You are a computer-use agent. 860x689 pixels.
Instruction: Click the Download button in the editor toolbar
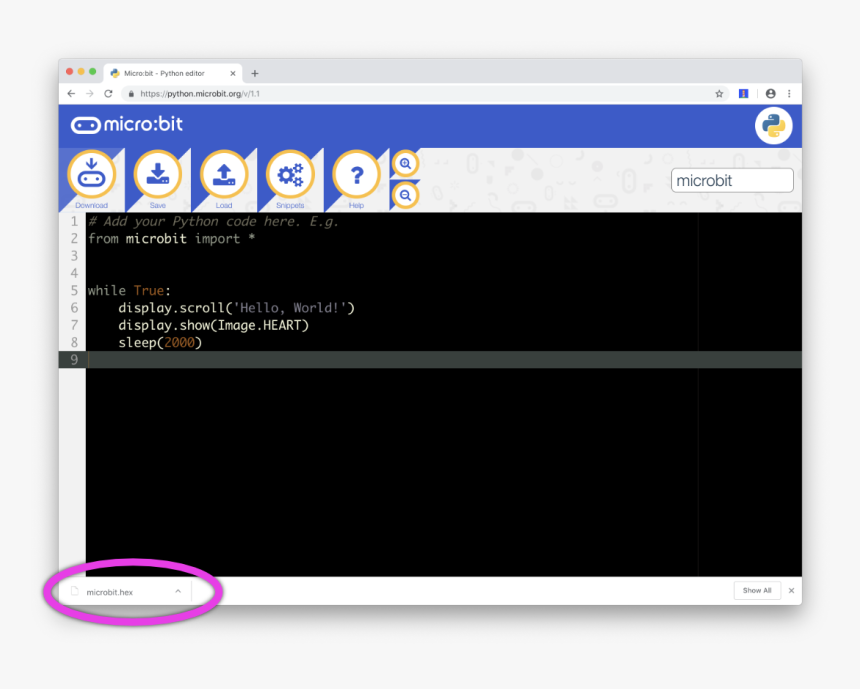point(91,176)
